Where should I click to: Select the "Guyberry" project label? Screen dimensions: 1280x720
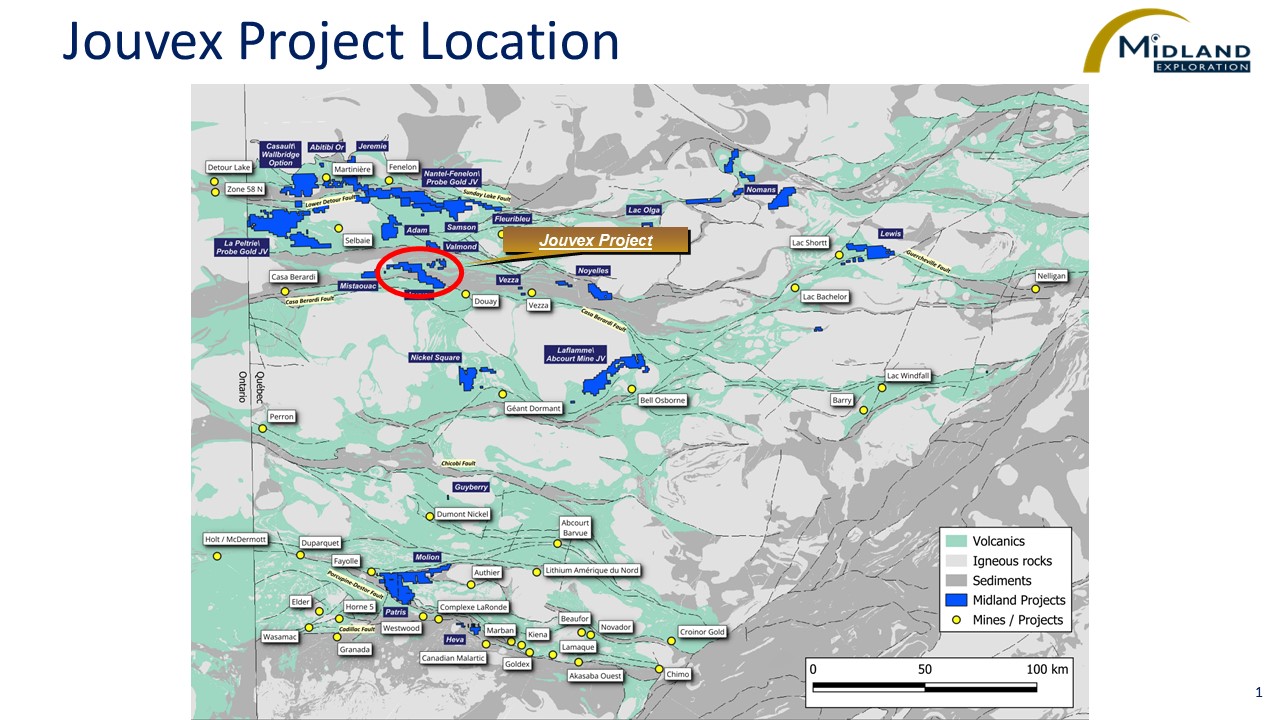(x=471, y=487)
